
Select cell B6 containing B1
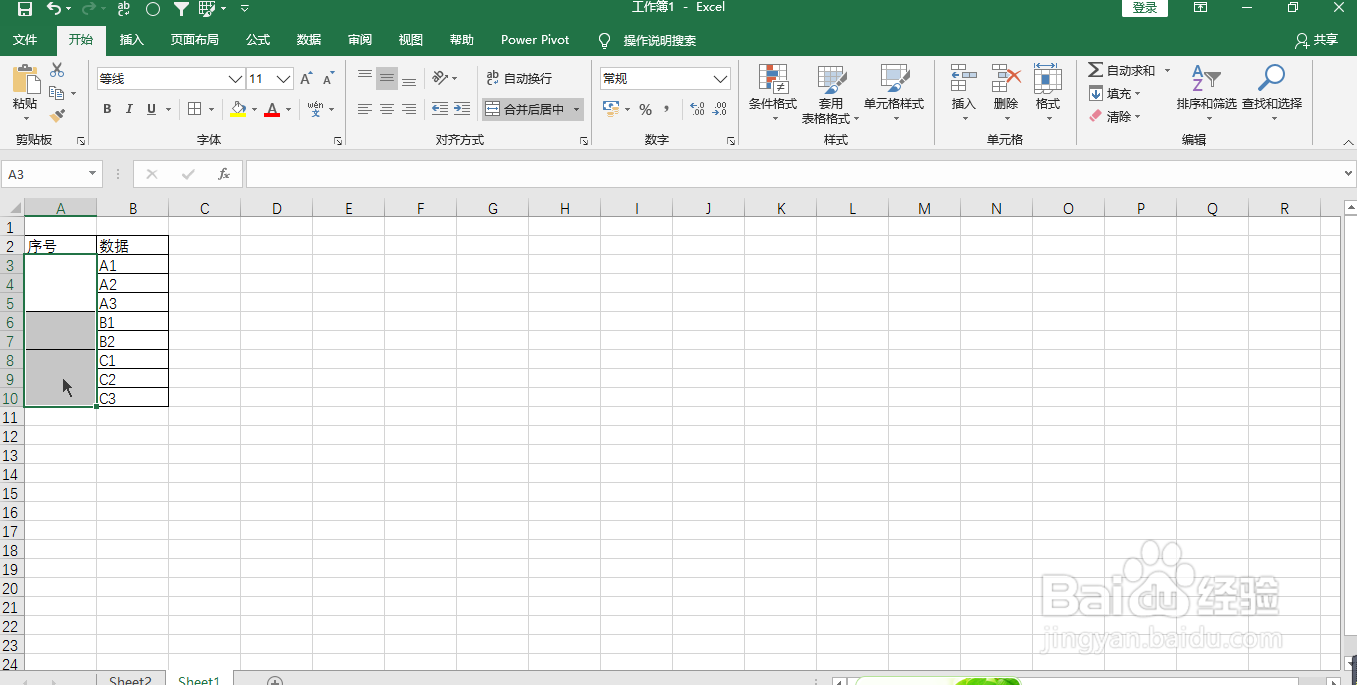(x=133, y=323)
